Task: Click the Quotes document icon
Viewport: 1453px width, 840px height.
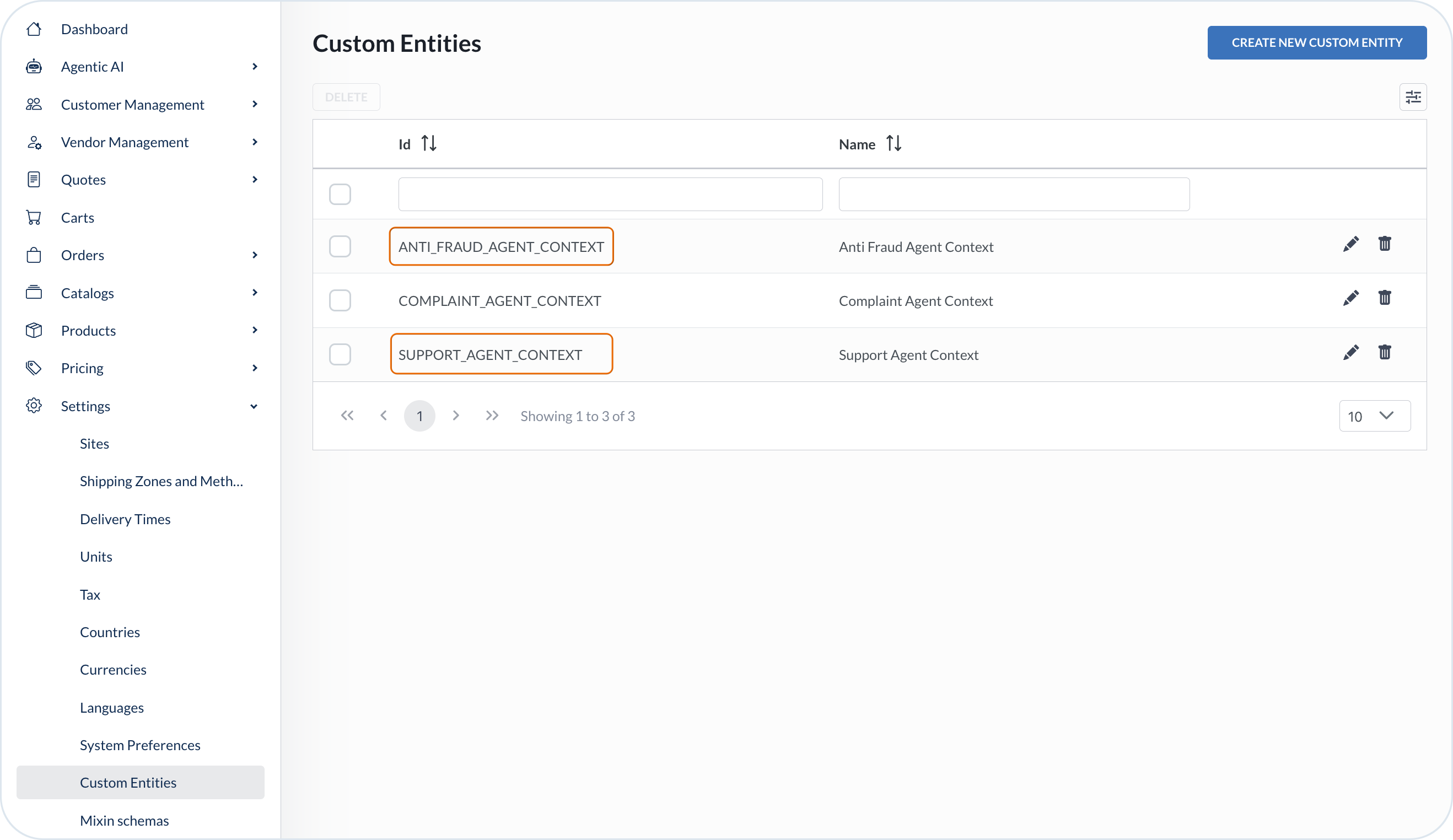Action: click(34, 179)
